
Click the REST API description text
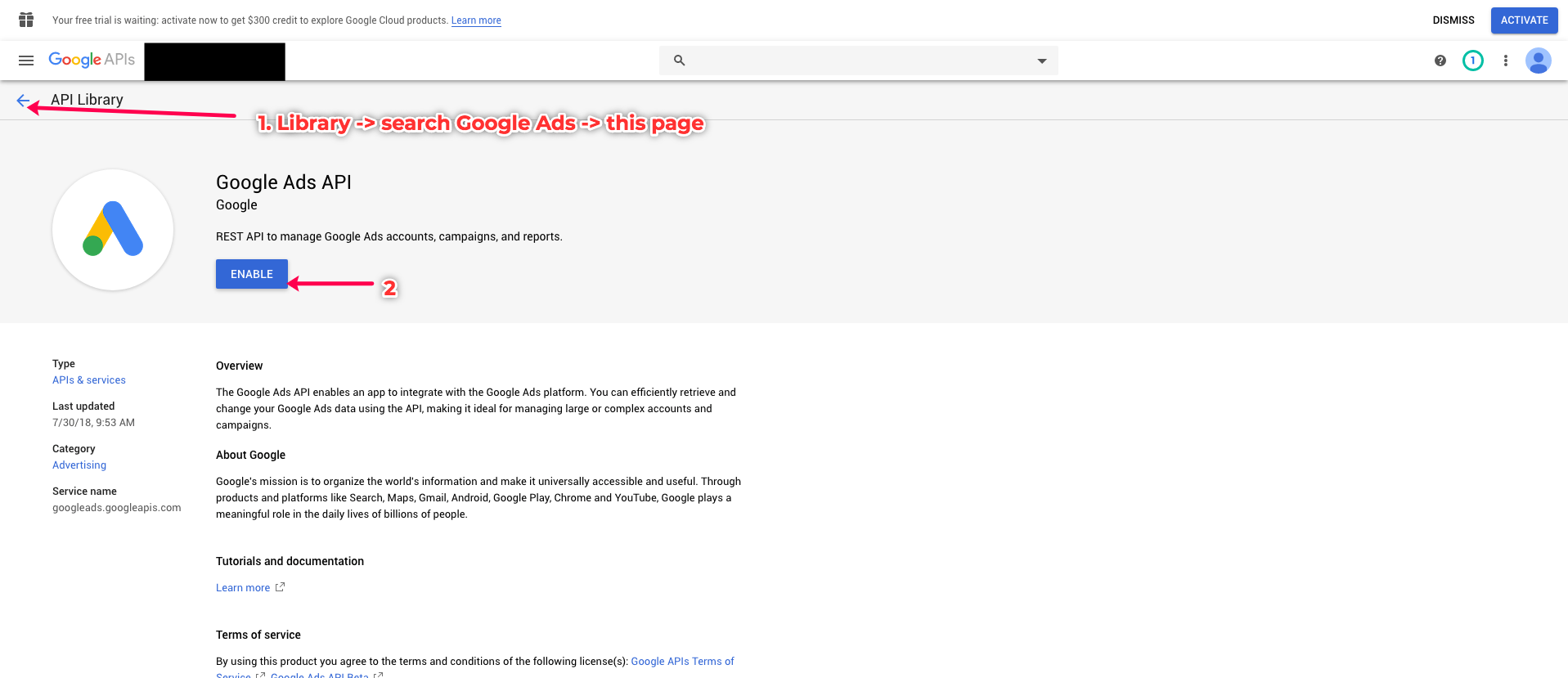389,236
